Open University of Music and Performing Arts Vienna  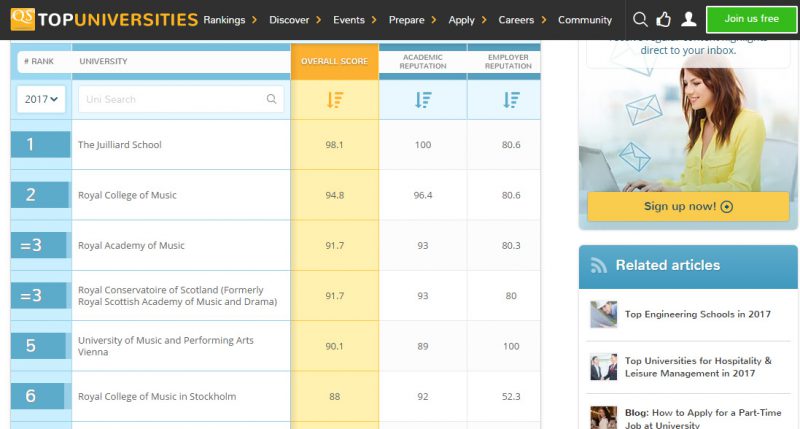[x=166, y=346]
